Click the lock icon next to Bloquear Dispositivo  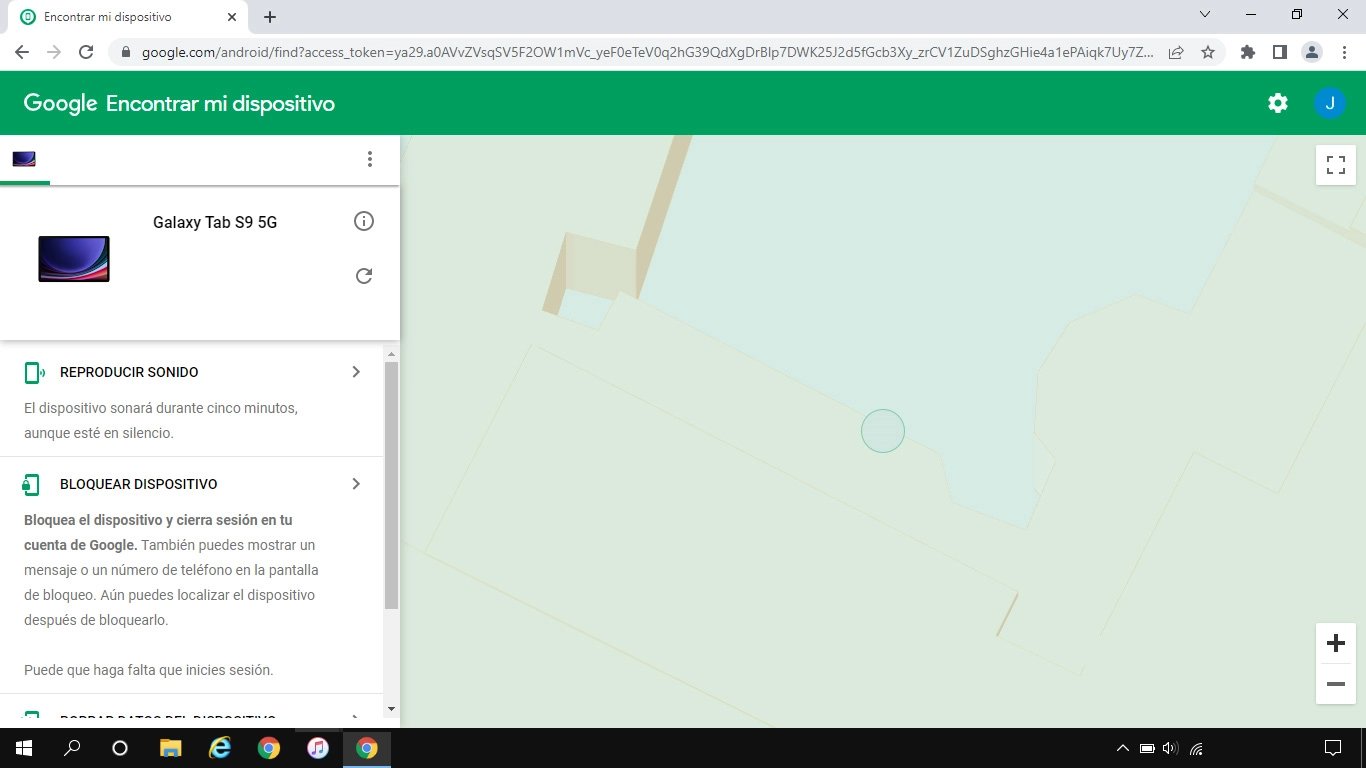pyautogui.click(x=31, y=483)
